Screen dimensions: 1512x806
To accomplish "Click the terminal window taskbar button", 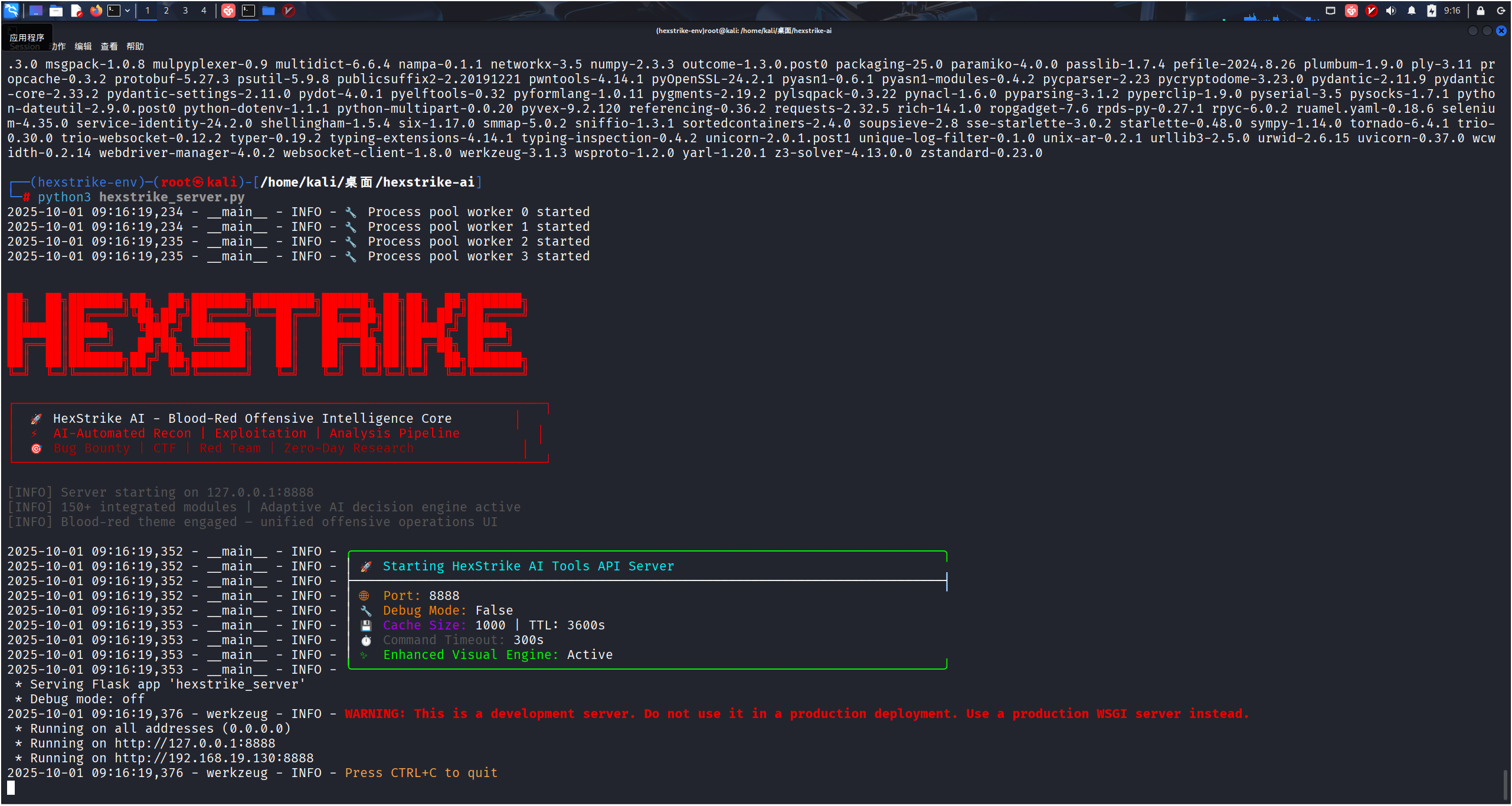I will tap(248, 10).
